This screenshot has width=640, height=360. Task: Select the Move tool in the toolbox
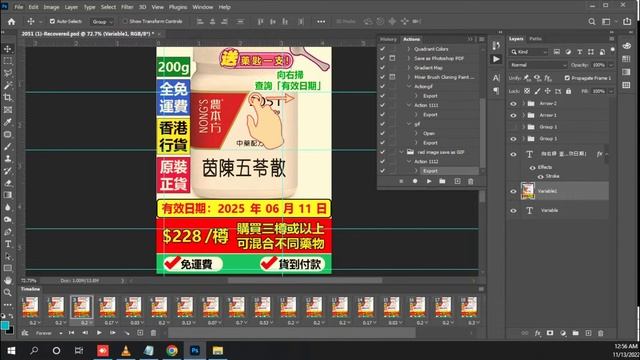pyautogui.click(x=8, y=49)
